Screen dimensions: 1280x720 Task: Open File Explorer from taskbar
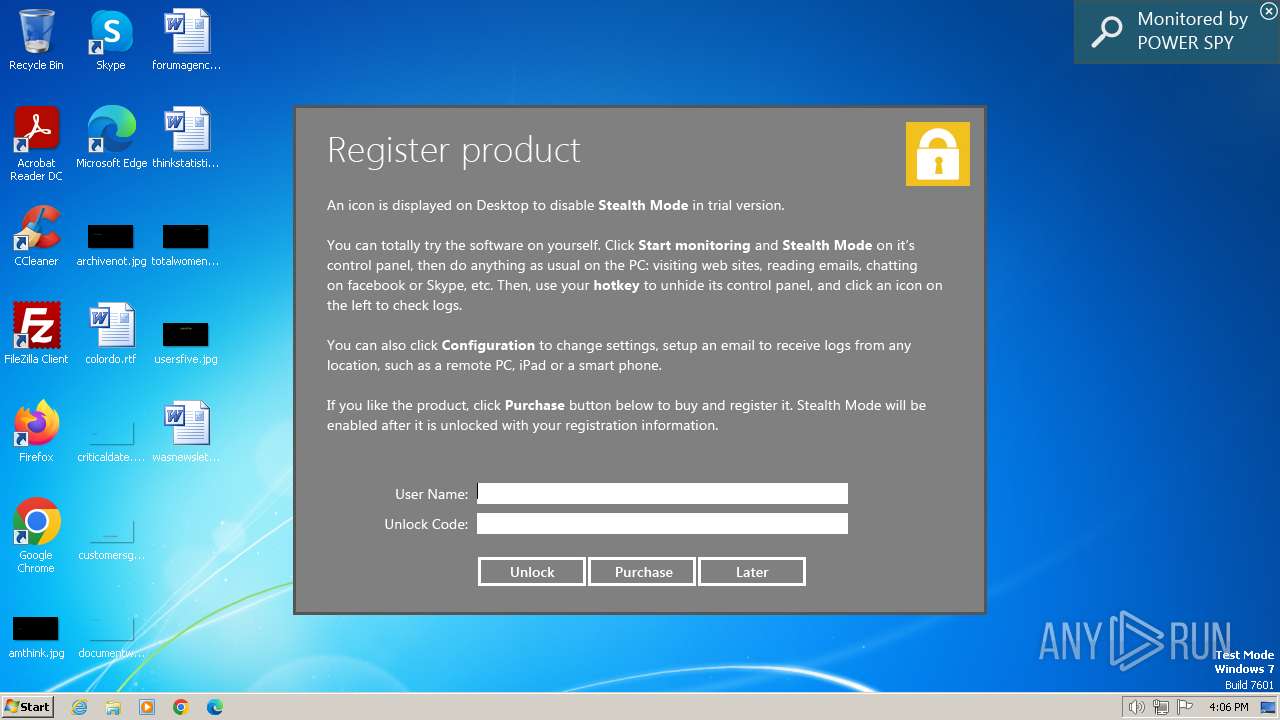click(x=113, y=707)
